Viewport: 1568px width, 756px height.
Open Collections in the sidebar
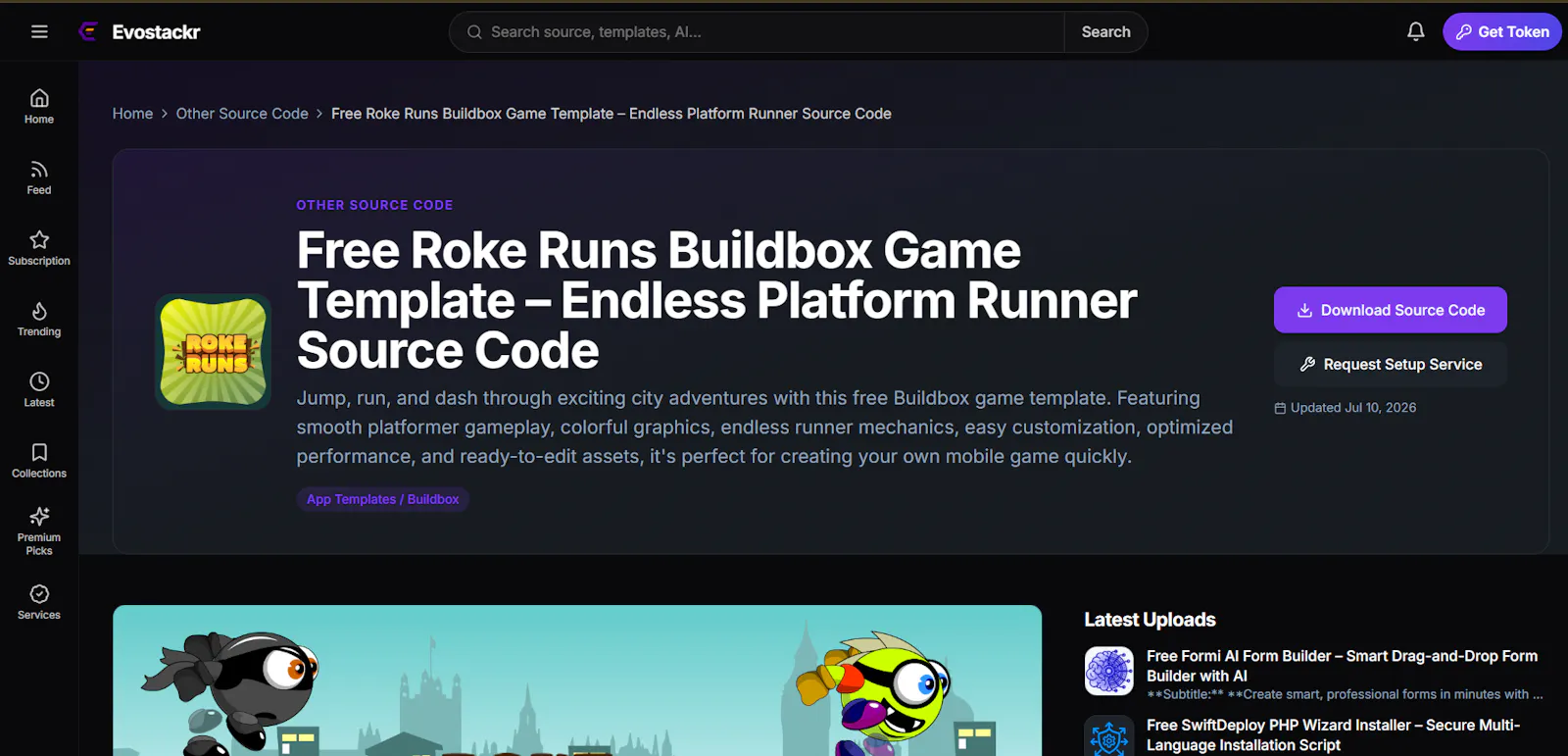[39, 460]
